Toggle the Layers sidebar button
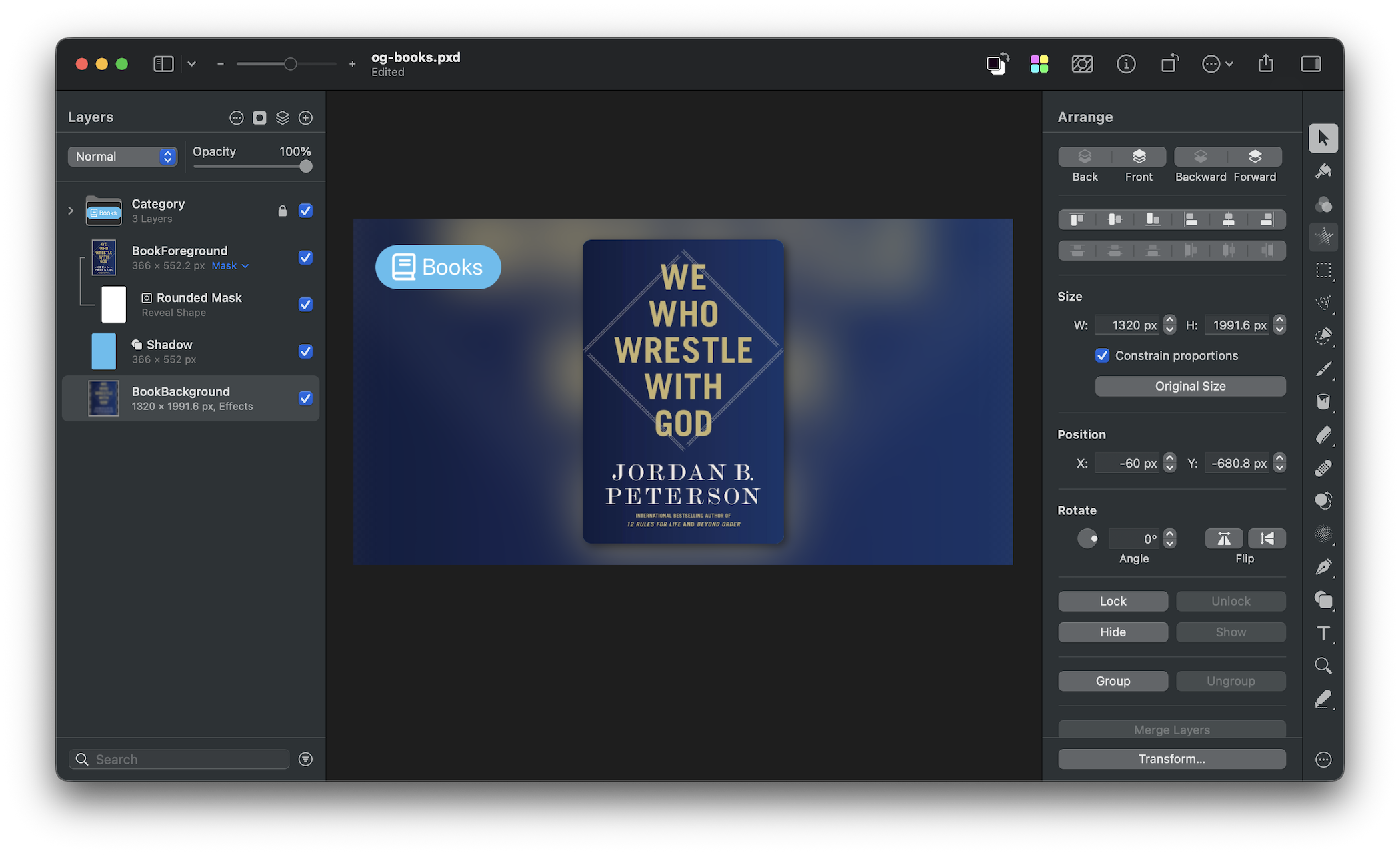Screen dimensions: 1400x855 point(163,64)
